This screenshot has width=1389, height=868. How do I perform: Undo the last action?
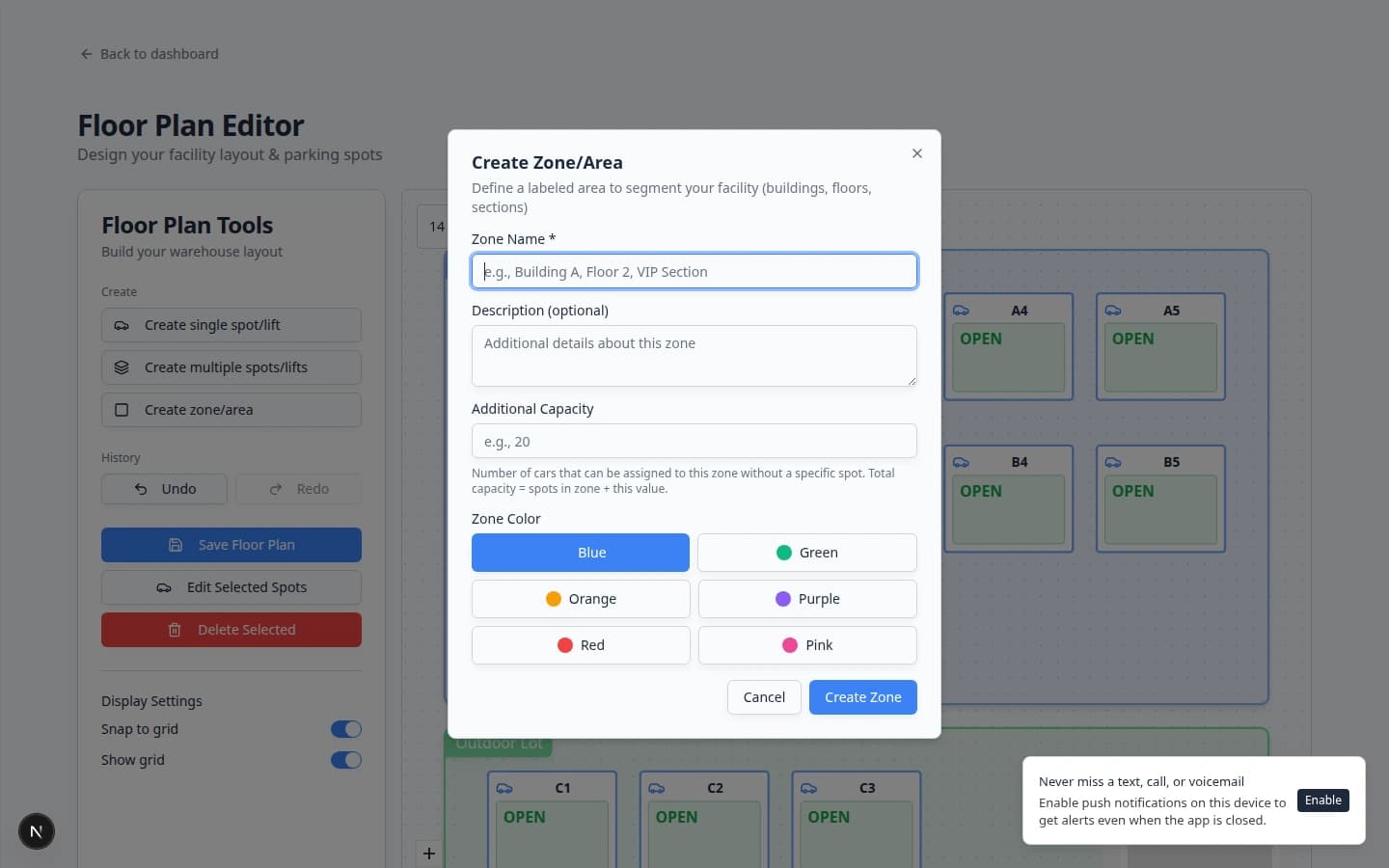(x=164, y=489)
